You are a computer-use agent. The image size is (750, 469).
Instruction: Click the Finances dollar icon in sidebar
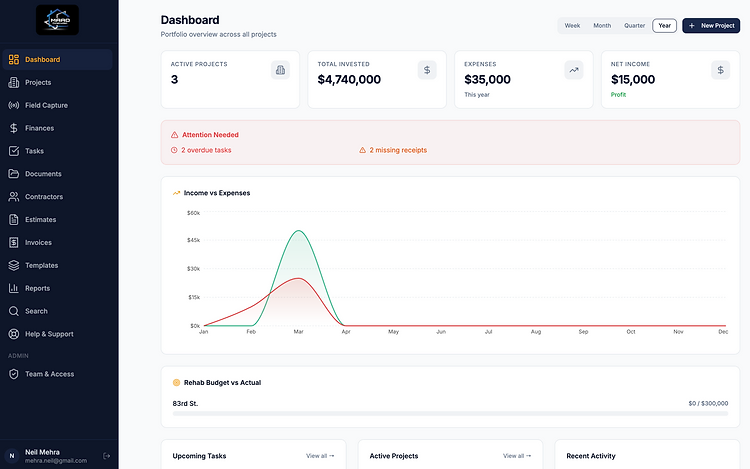coord(13,128)
